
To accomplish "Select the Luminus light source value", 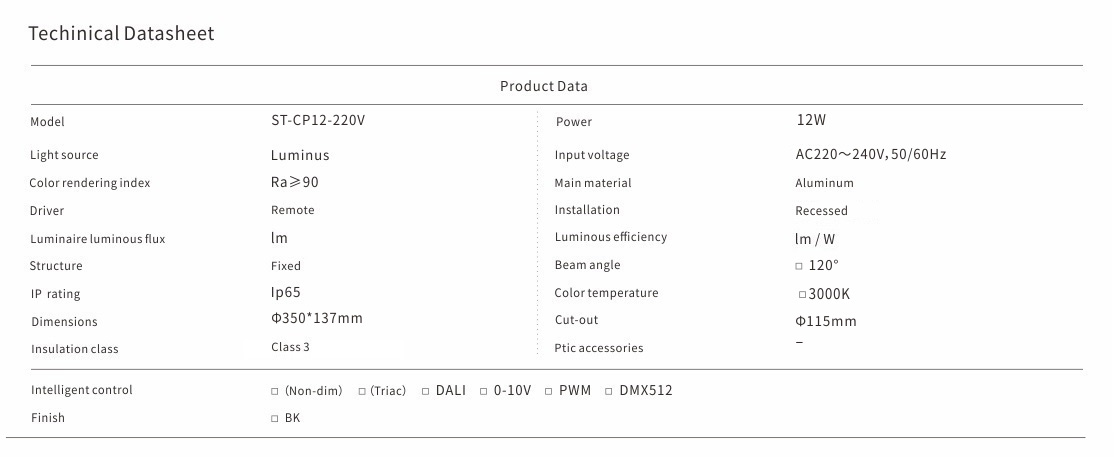I will (300, 155).
